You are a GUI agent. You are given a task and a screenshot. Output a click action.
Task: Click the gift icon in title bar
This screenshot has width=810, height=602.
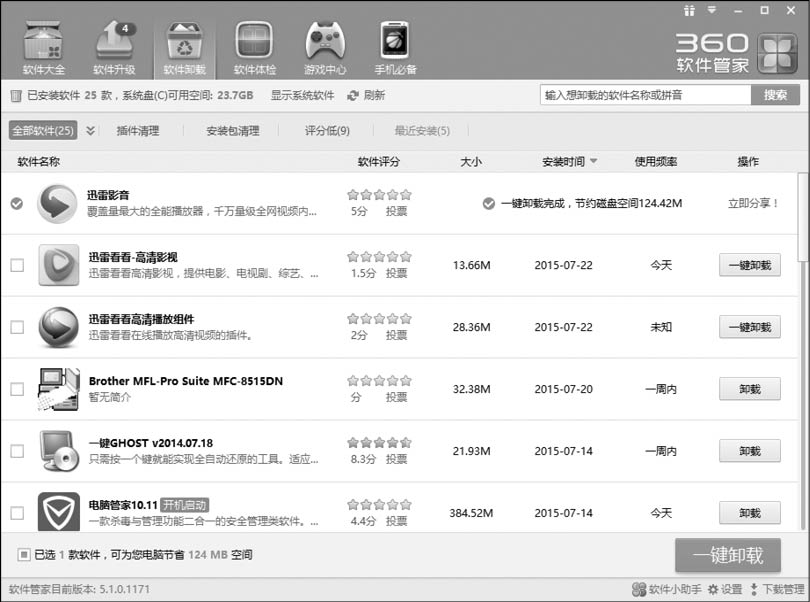689,10
